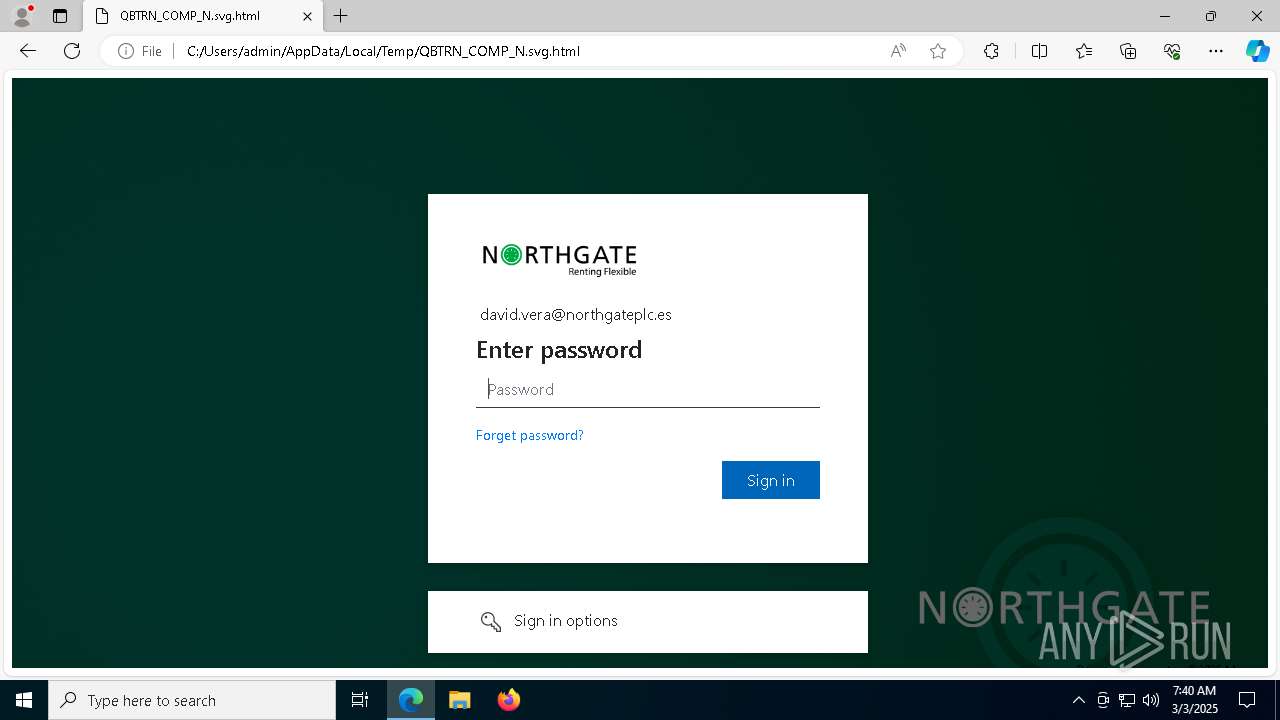Image resolution: width=1280 pixels, height=720 pixels.
Task: Toggle the Split screen icon
Action: [x=1039, y=51]
